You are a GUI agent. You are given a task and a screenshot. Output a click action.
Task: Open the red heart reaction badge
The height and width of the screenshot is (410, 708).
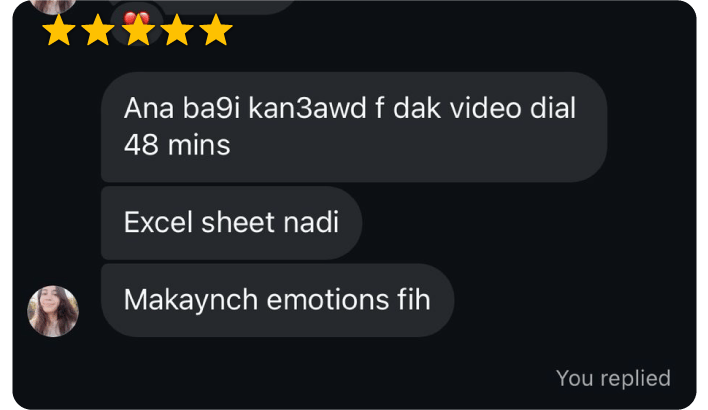(x=136, y=25)
